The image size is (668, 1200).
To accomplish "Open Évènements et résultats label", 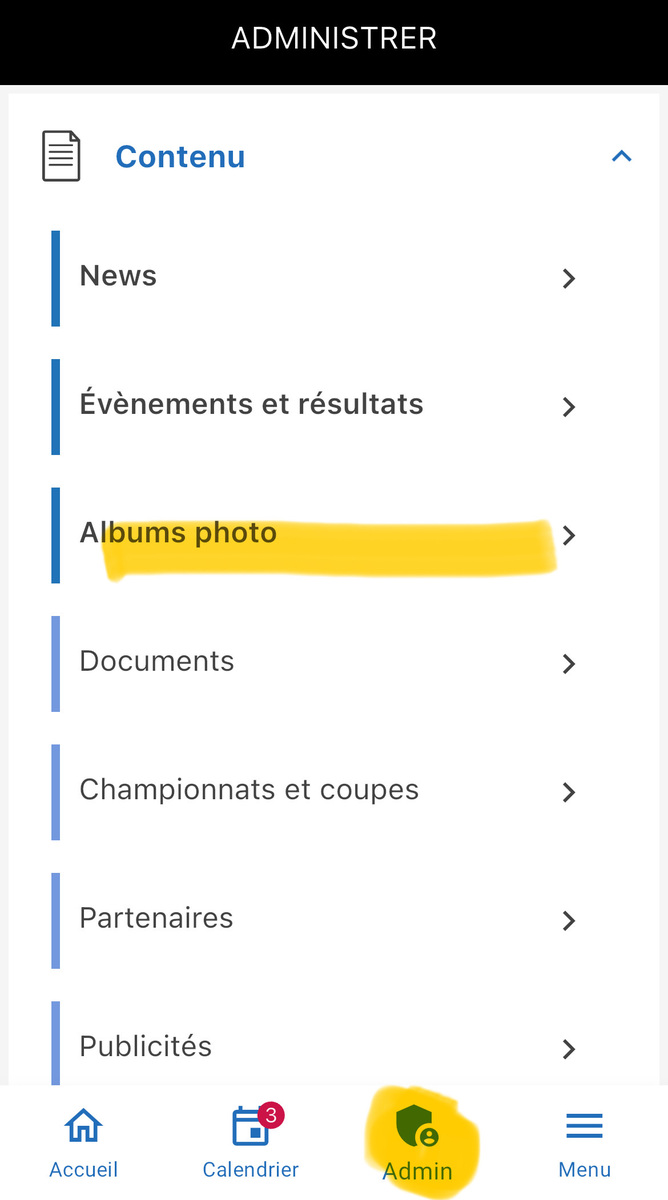I will click(x=251, y=404).
